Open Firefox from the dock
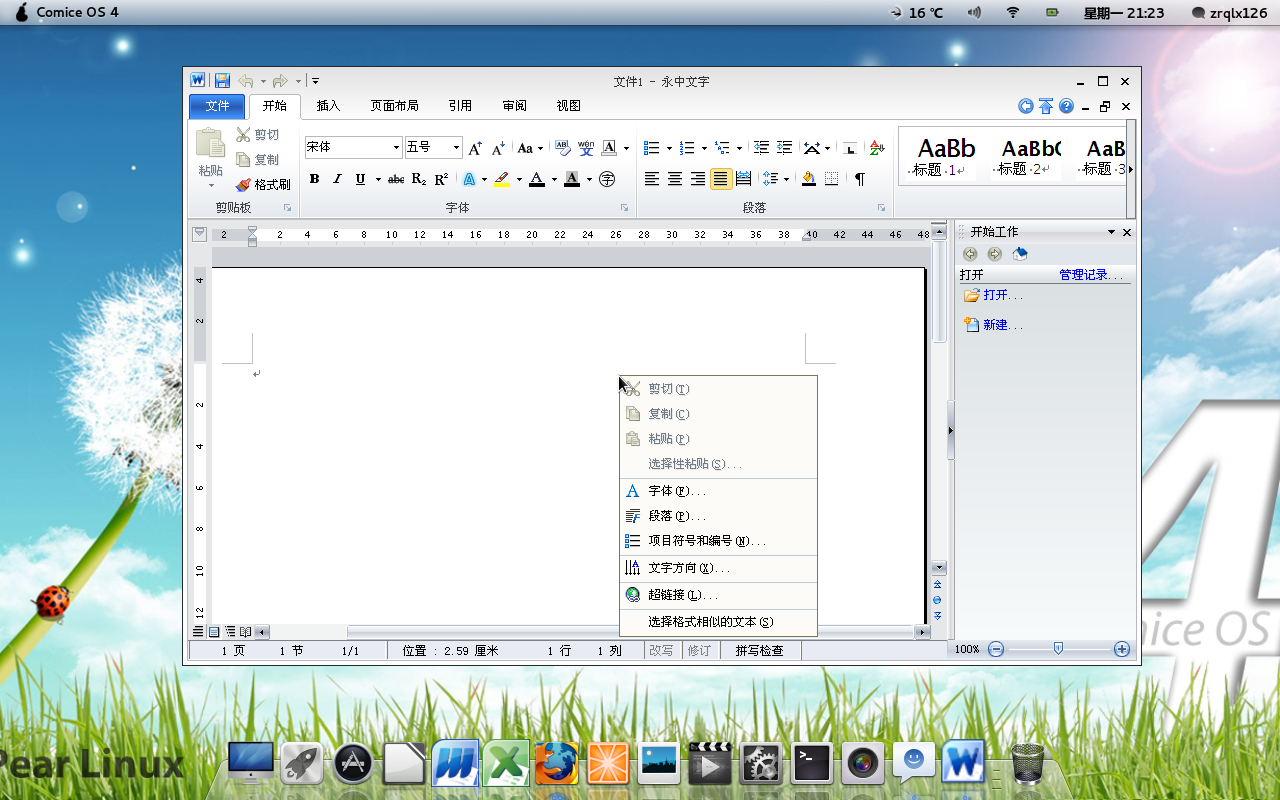Image resolution: width=1280 pixels, height=800 pixels. tap(557, 765)
